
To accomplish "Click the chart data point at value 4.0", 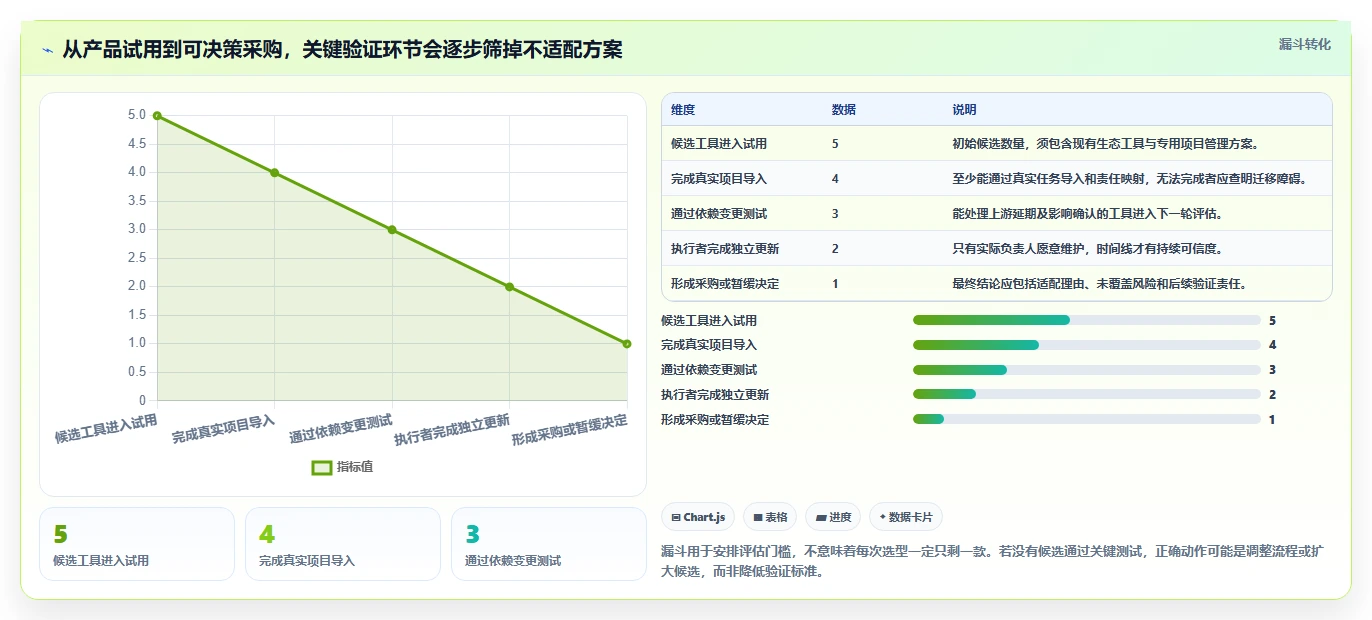I will point(274,173).
